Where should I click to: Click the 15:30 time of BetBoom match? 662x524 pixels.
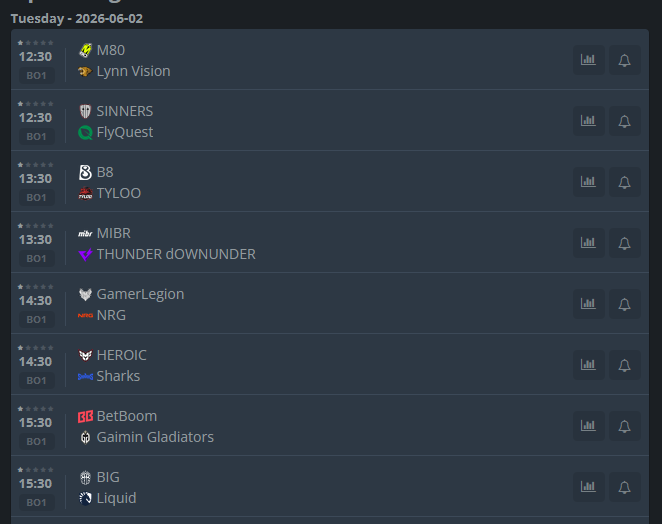click(35, 423)
